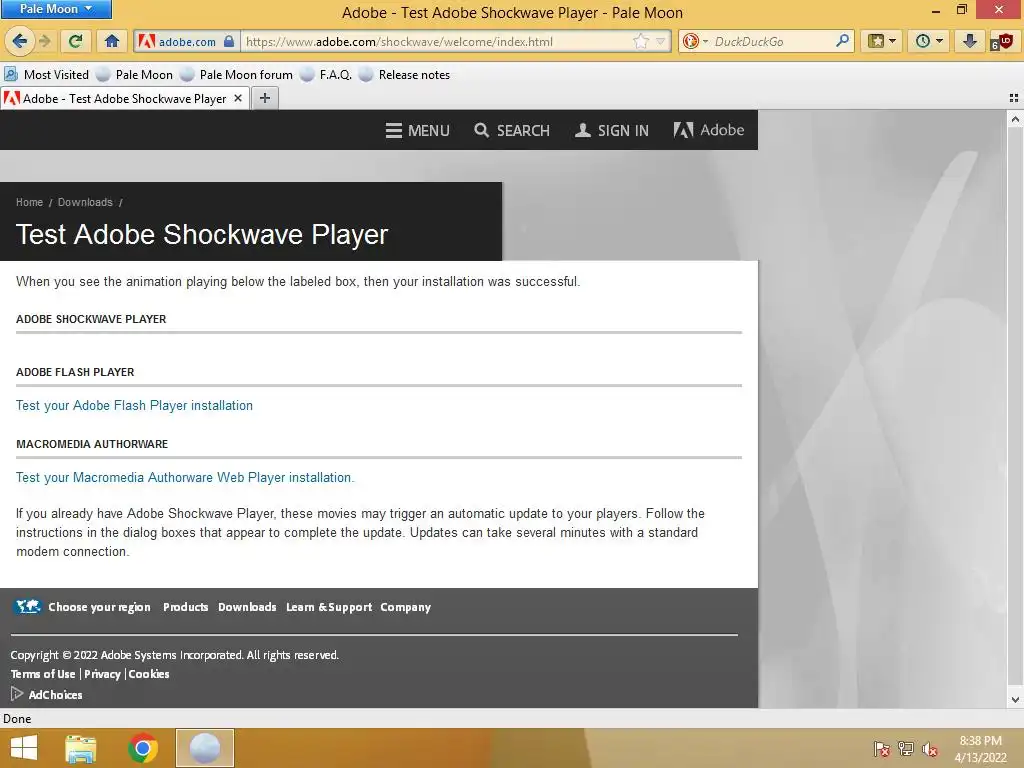
Task: Click the scrollbar up arrow
Action: click(x=1015, y=119)
